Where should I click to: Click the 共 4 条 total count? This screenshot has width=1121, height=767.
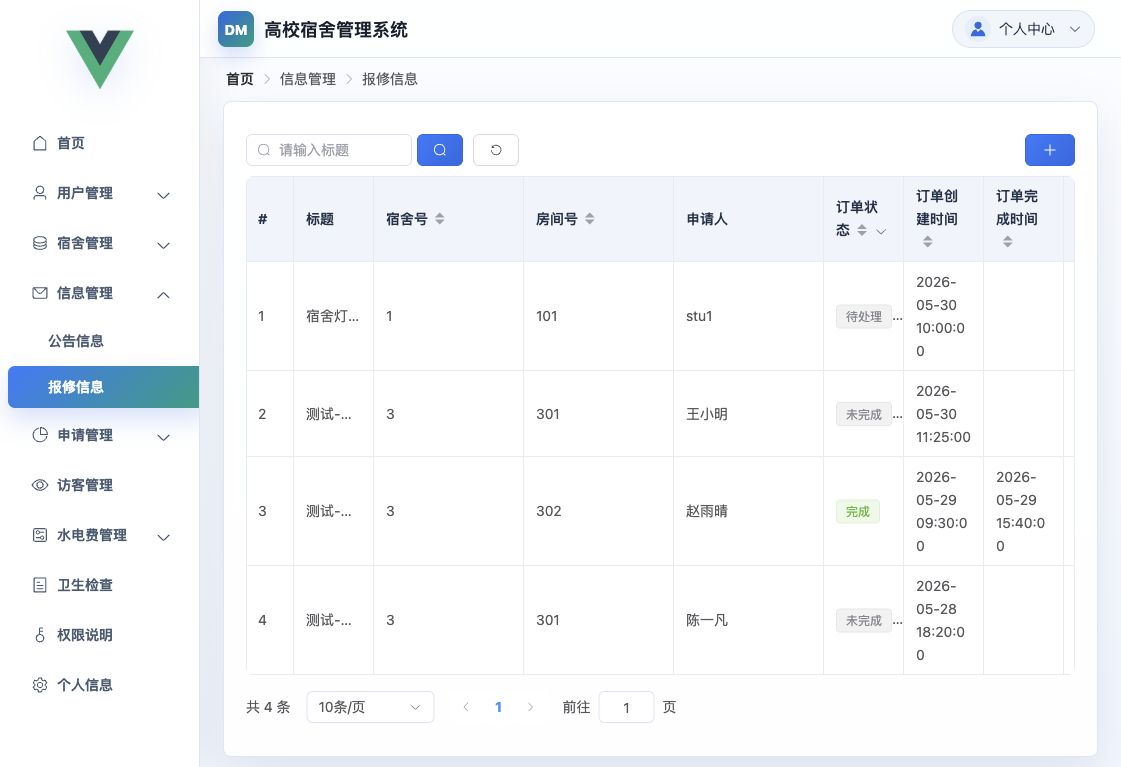point(268,707)
